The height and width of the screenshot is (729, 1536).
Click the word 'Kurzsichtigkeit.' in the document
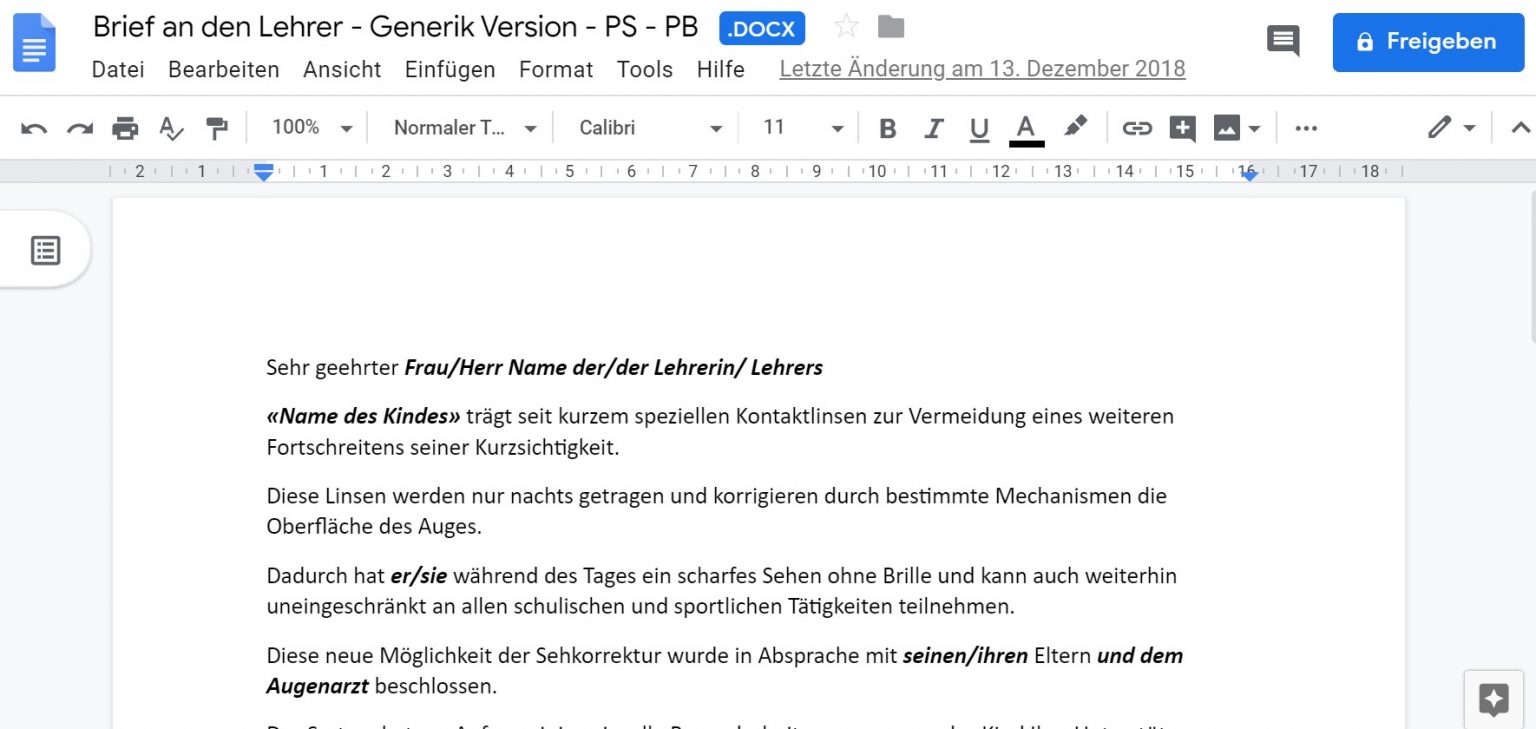[x=548, y=447]
